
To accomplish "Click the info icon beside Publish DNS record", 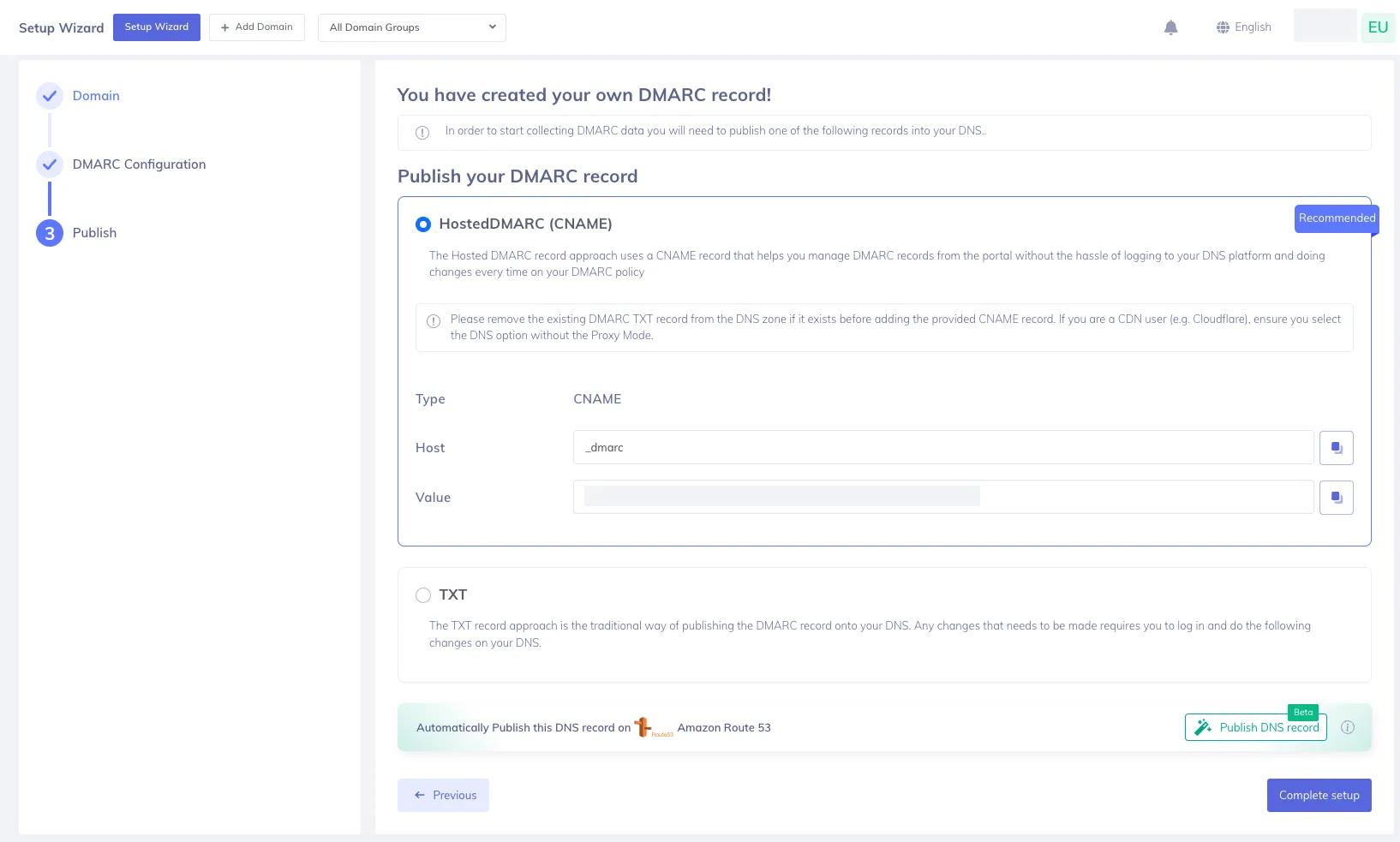I will click(1348, 727).
